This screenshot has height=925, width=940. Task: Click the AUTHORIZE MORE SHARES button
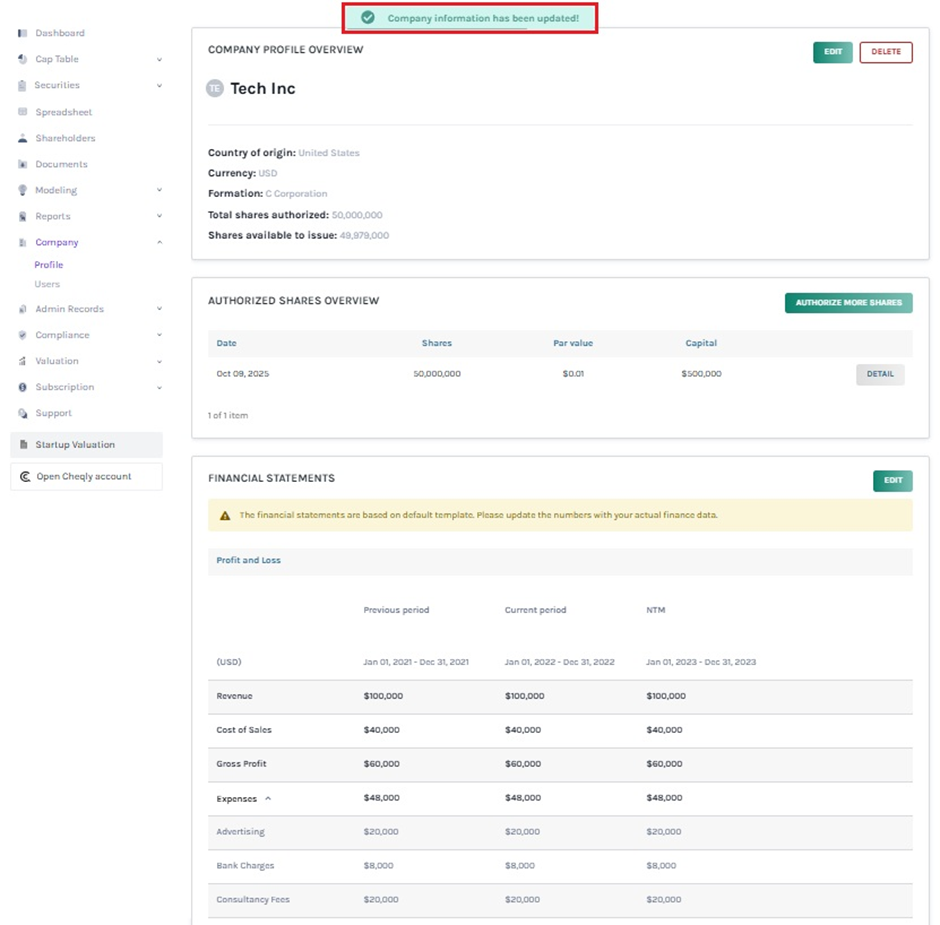848,303
